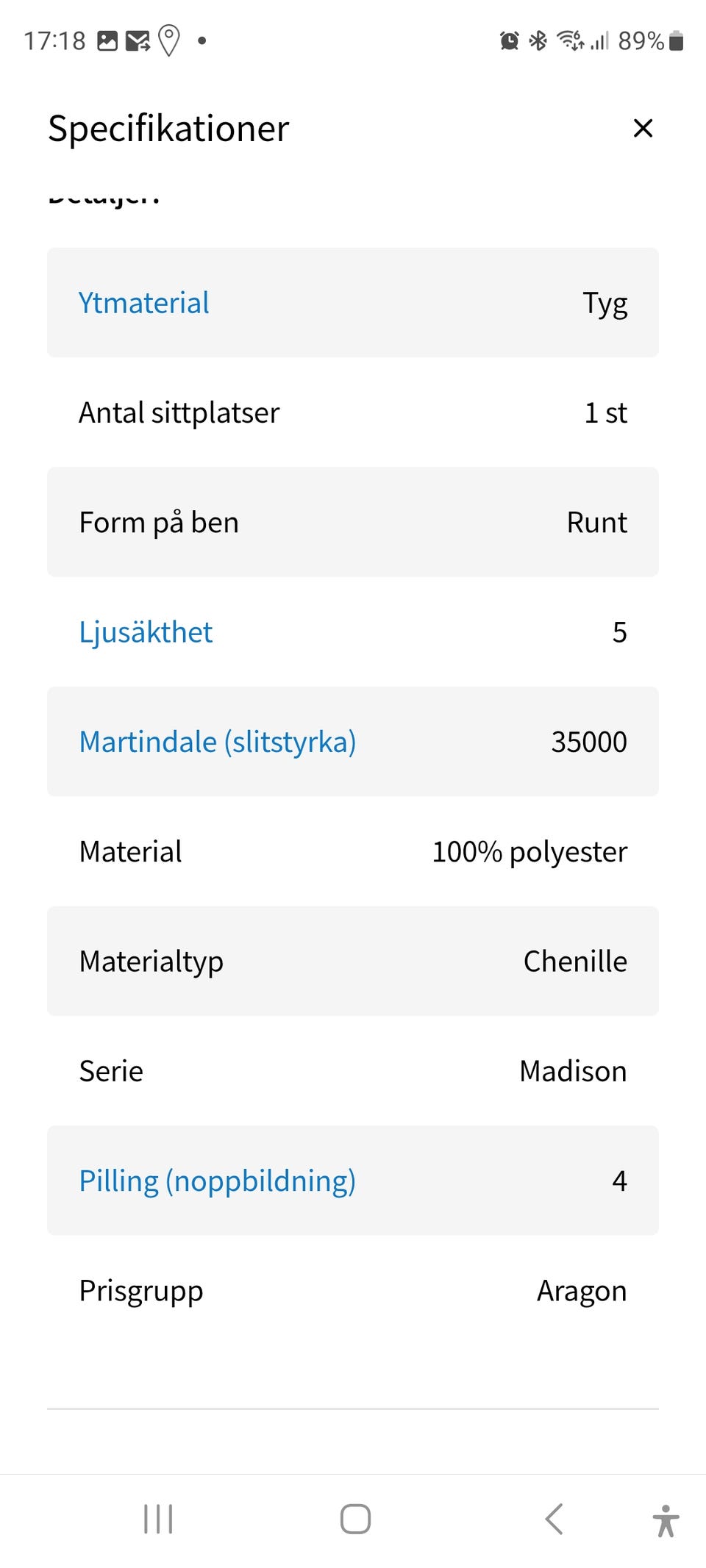Tap the alarm icon in status bar
706x1568 pixels.
pyautogui.click(x=509, y=40)
